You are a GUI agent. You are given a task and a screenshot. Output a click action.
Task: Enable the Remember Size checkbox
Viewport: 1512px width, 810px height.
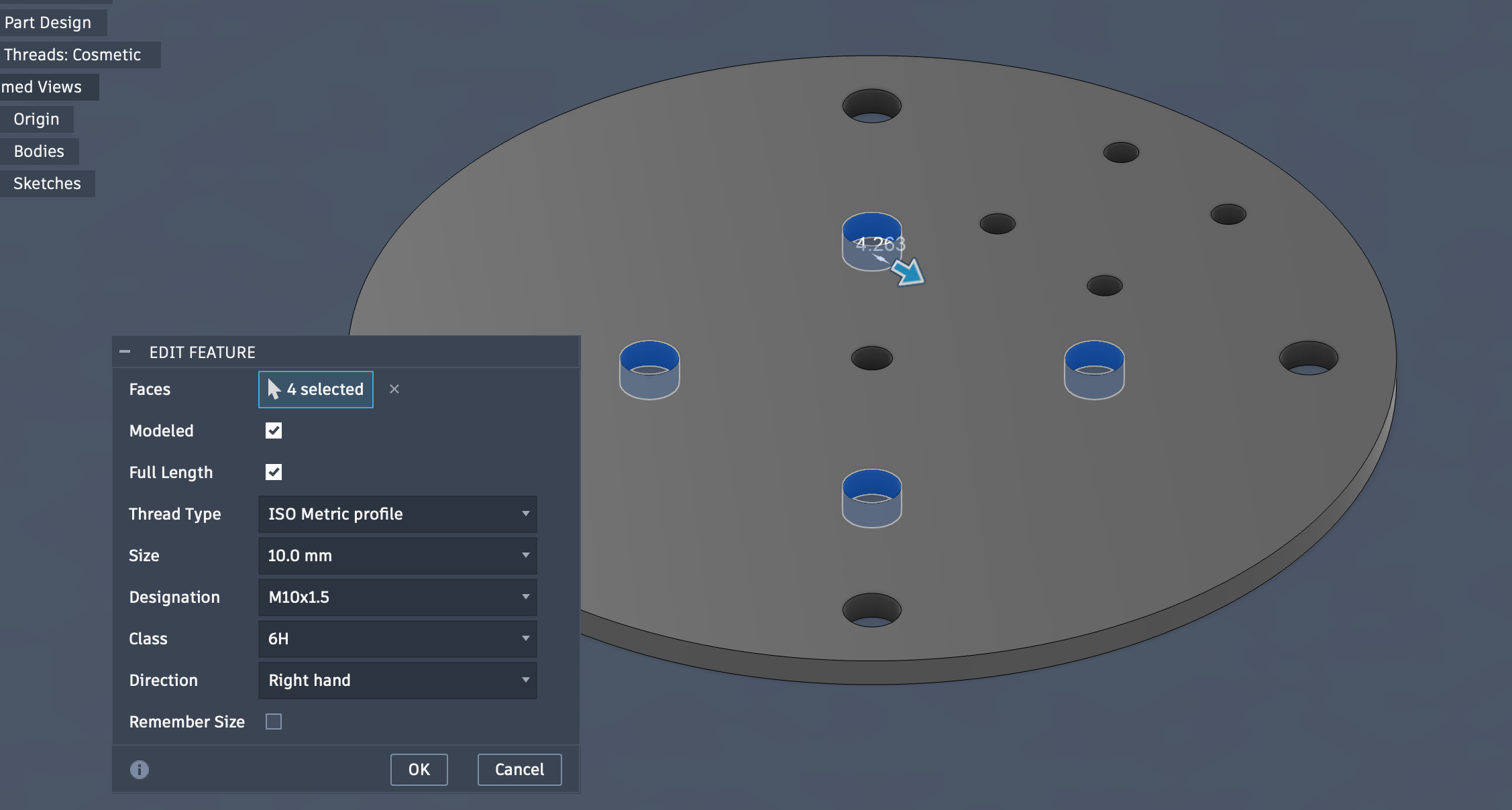coord(274,721)
